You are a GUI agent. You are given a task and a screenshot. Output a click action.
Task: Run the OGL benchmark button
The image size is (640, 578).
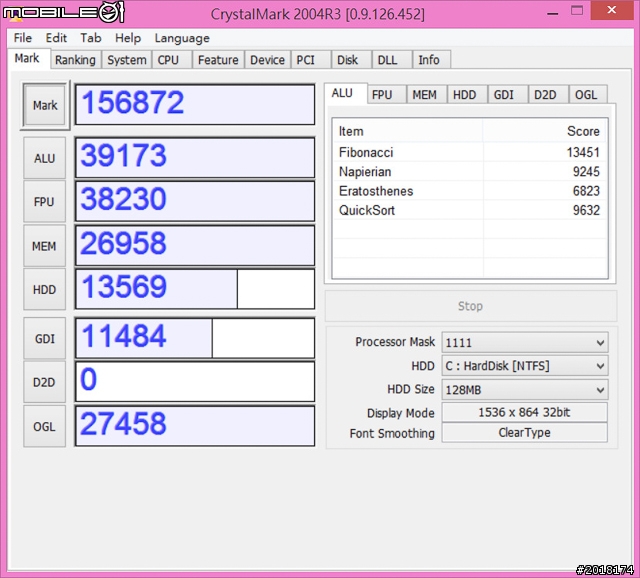(x=44, y=426)
